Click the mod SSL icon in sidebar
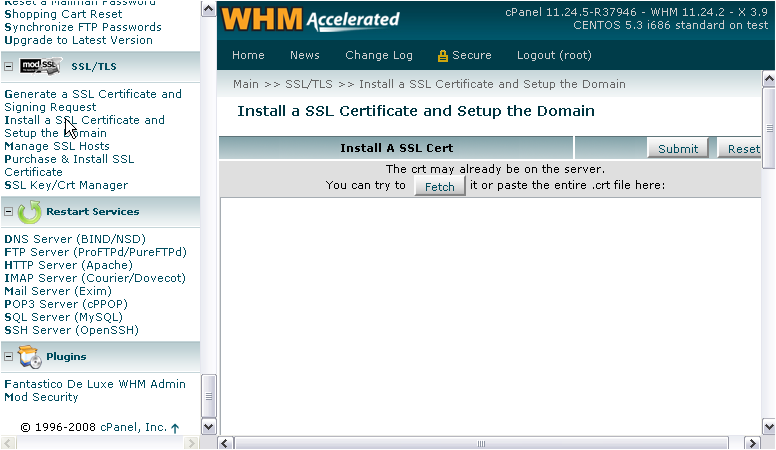This screenshot has width=776, height=450. (41, 66)
